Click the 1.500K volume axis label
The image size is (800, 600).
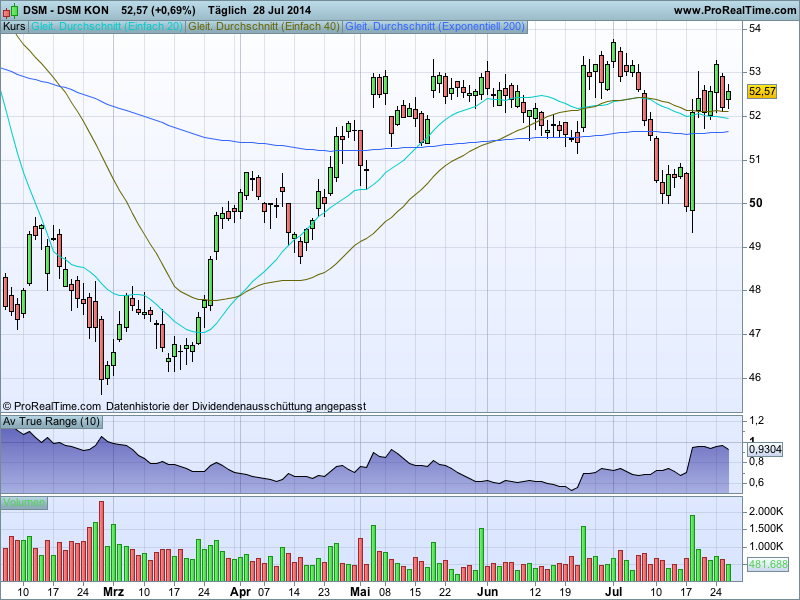(x=766, y=529)
